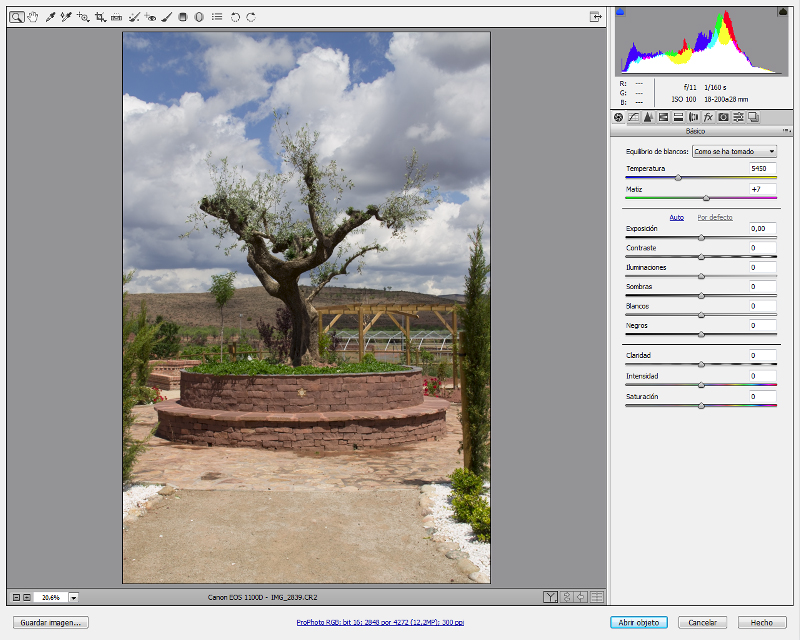
Task: Open the Camera Calibration panel tab
Action: (x=723, y=117)
